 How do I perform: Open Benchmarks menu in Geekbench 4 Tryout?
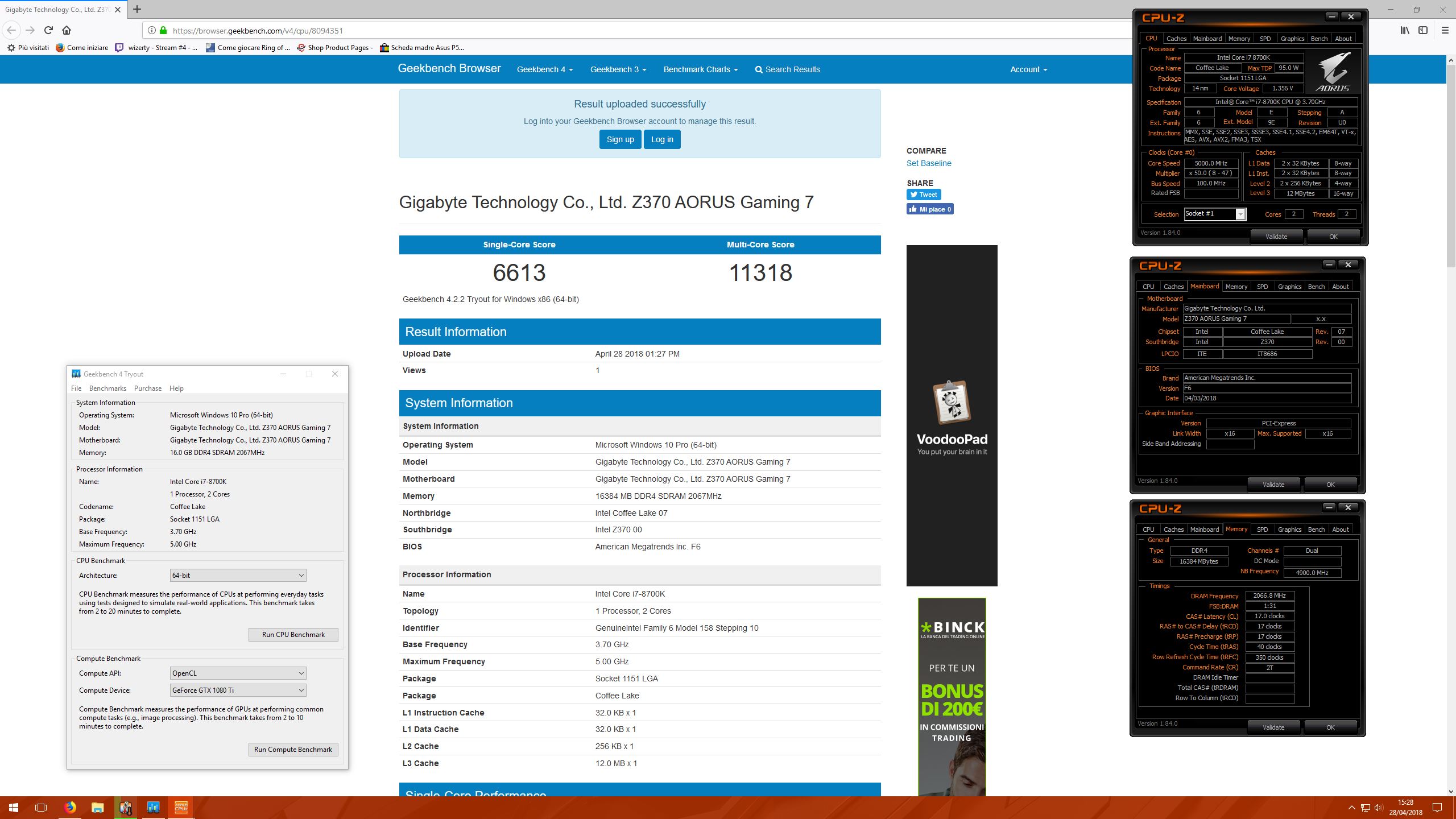pos(107,388)
